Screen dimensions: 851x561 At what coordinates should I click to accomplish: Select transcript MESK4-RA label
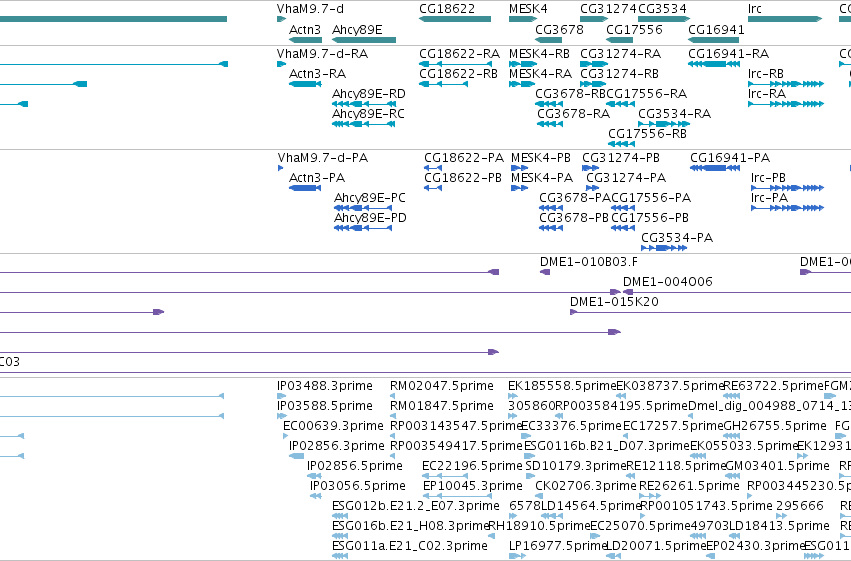pos(540,73)
